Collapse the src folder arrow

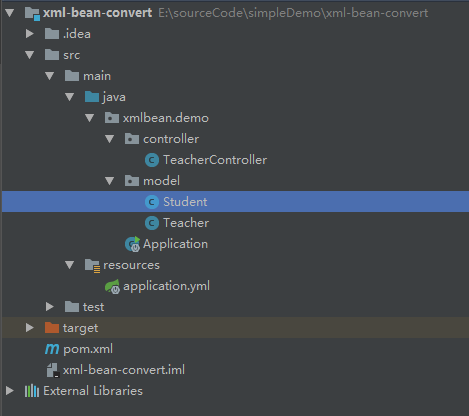[30, 55]
